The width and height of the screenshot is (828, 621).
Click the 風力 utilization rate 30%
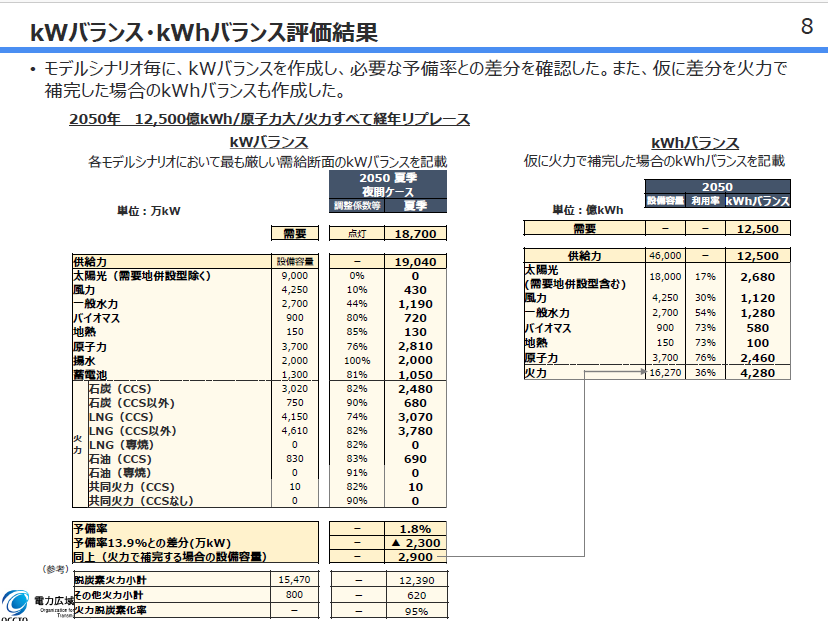pos(705,298)
